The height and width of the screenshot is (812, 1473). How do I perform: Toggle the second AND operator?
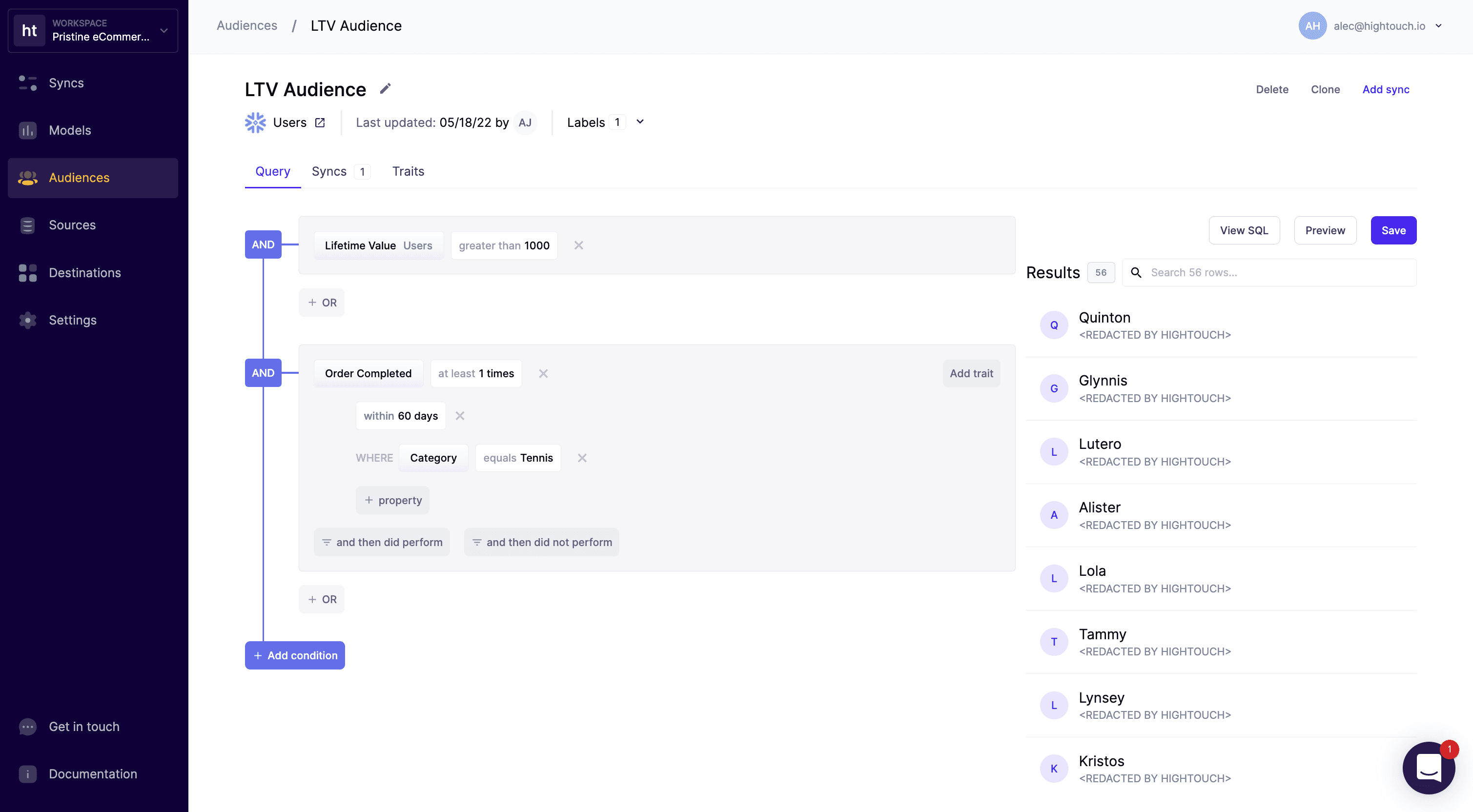click(263, 373)
